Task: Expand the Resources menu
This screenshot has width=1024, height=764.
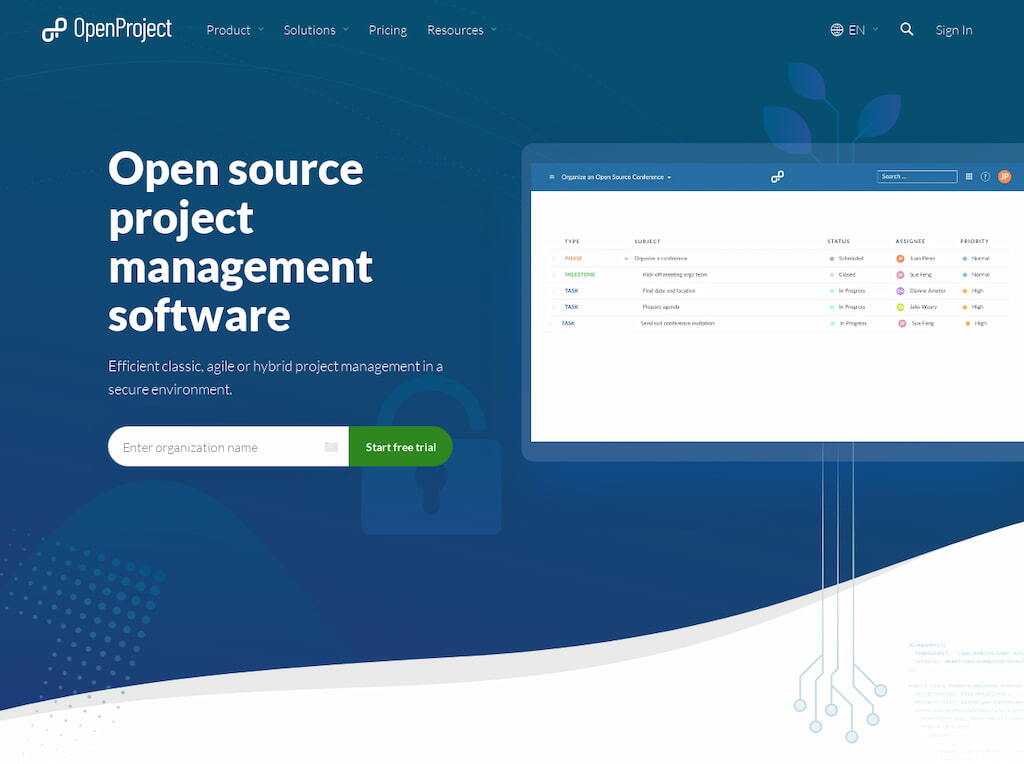Action: 462,30
